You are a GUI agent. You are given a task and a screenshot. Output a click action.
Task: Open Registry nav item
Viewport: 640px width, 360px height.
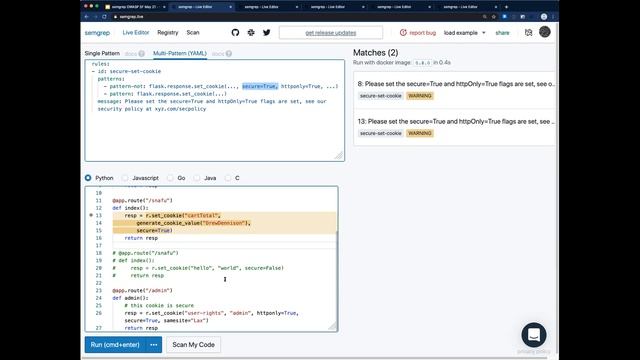(168, 33)
